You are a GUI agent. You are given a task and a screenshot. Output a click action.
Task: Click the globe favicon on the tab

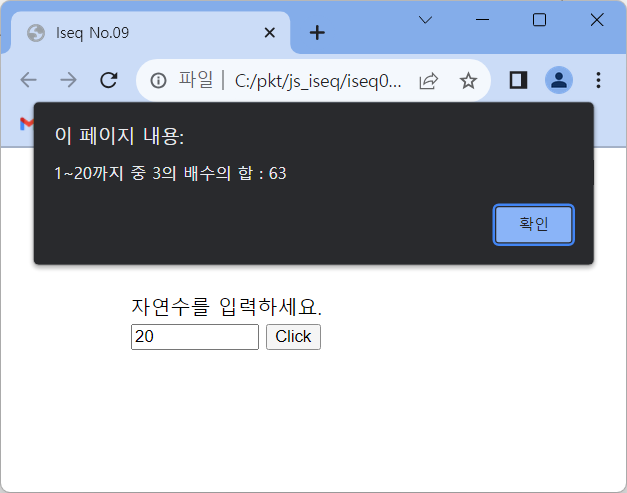click(36, 33)
